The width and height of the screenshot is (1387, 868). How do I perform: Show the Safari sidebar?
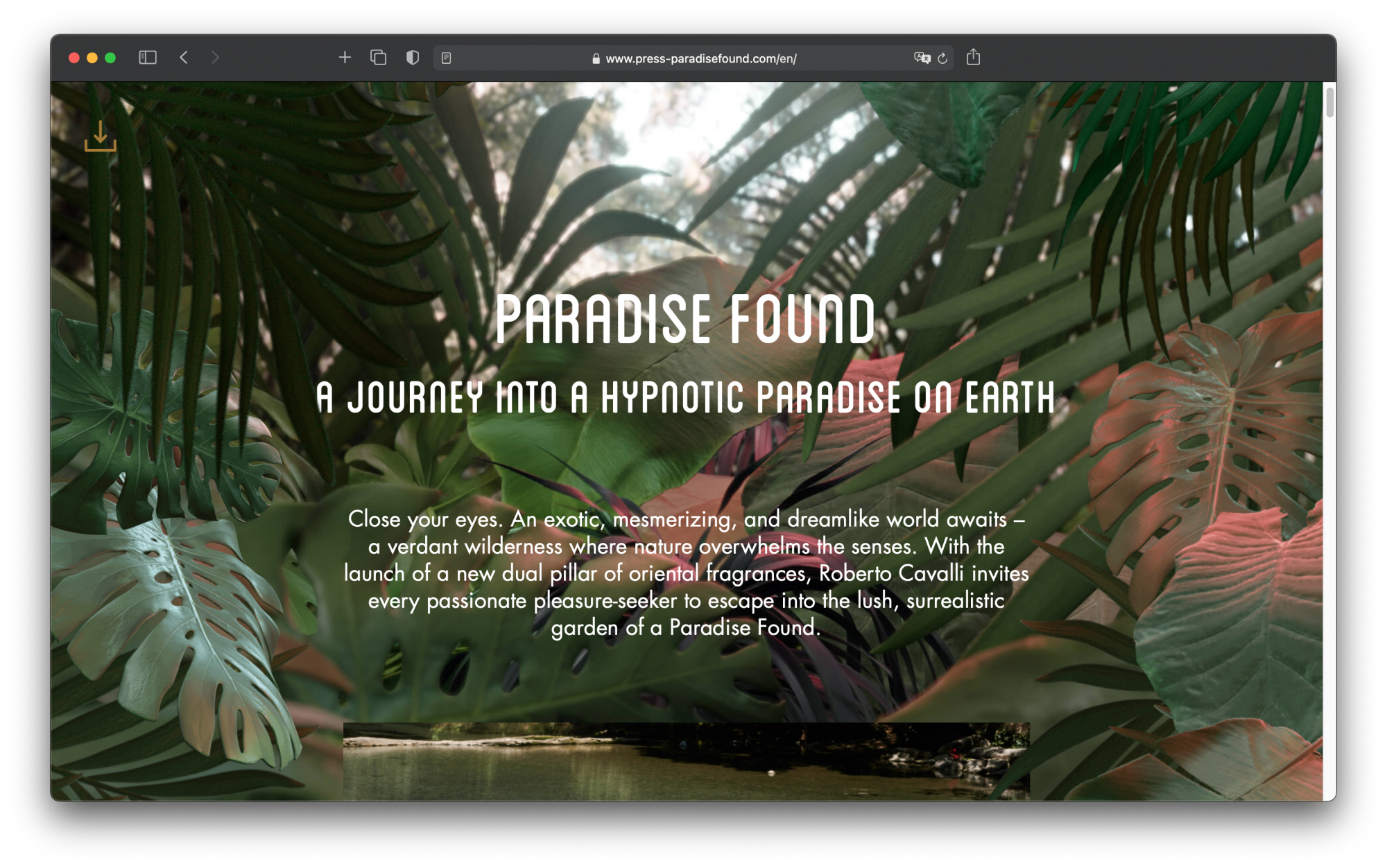pyautogui.click(x=148, y=58)
